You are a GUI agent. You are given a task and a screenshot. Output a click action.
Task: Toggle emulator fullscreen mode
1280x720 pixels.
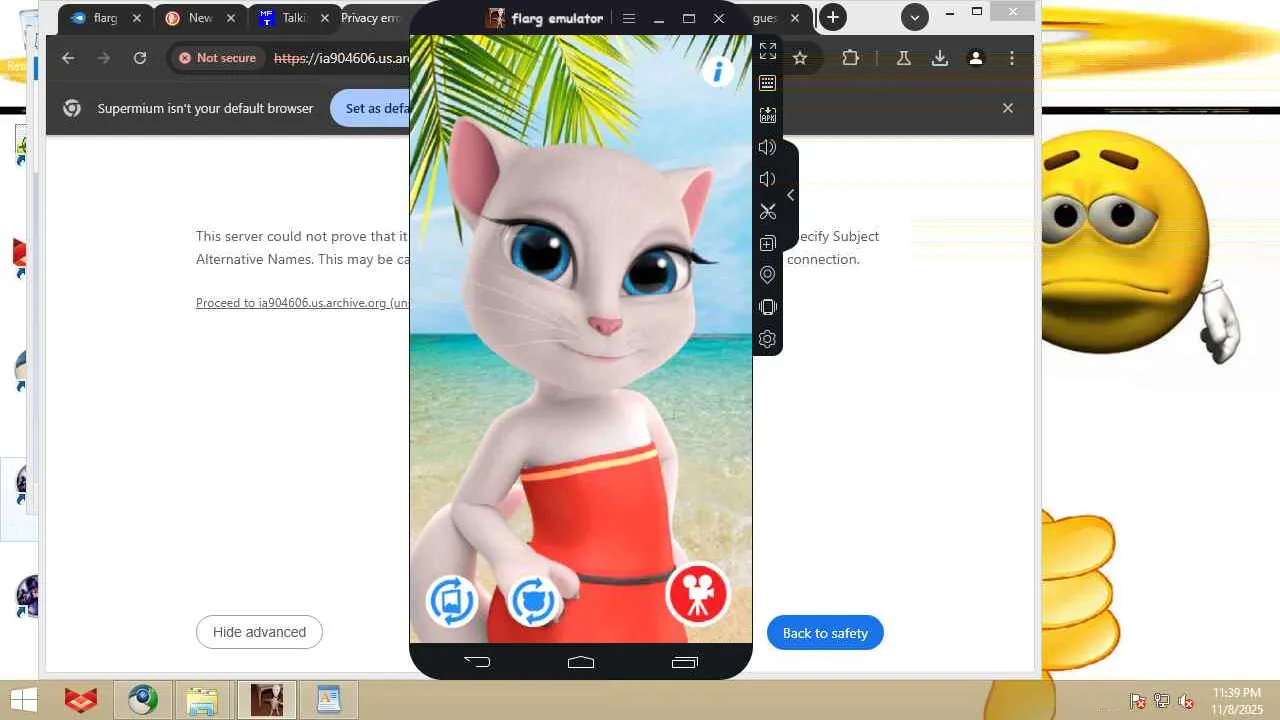click(x=768, y=50)
